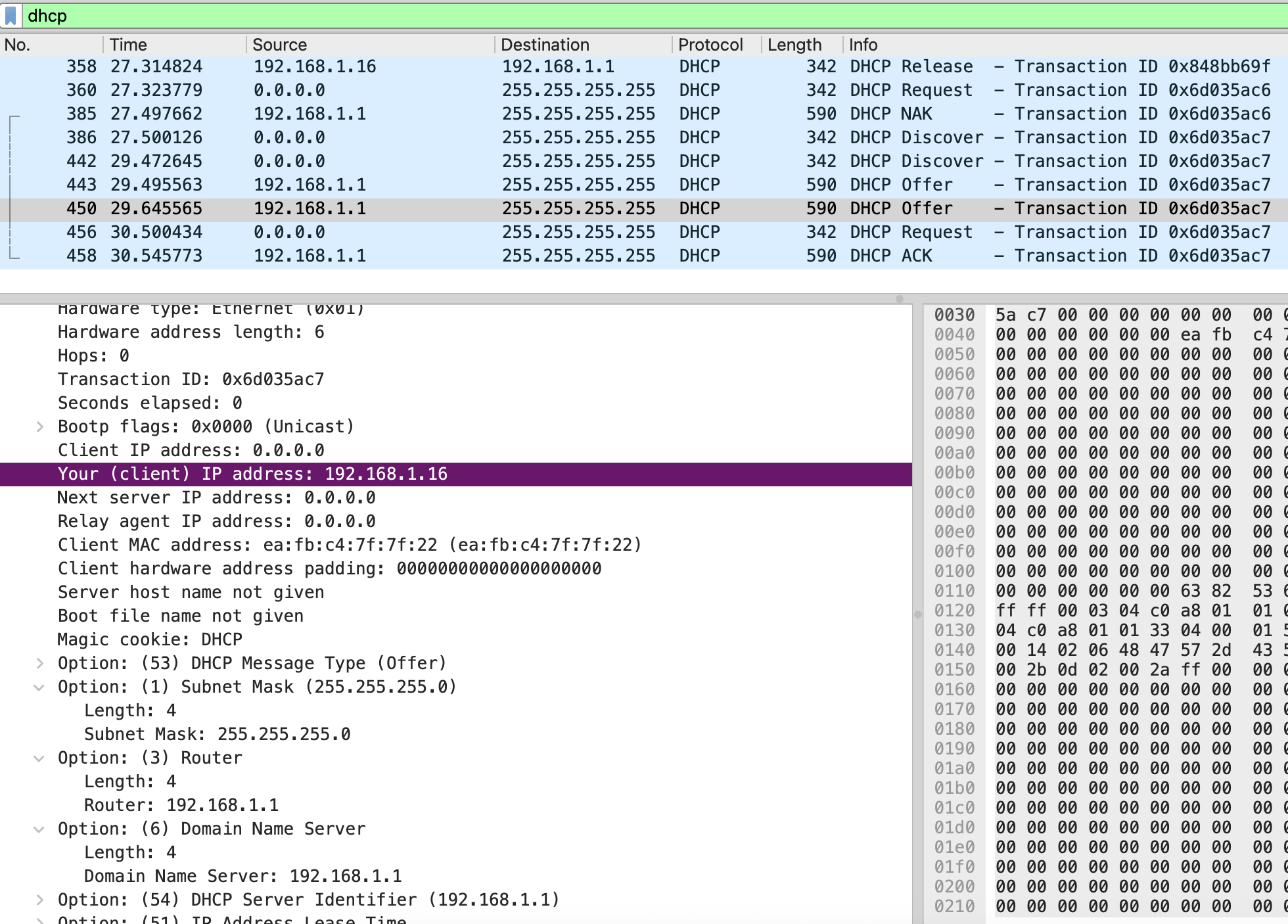The image size is (1288, 924).
Task: Sort packets by Time column header
Action: [128, 45]
